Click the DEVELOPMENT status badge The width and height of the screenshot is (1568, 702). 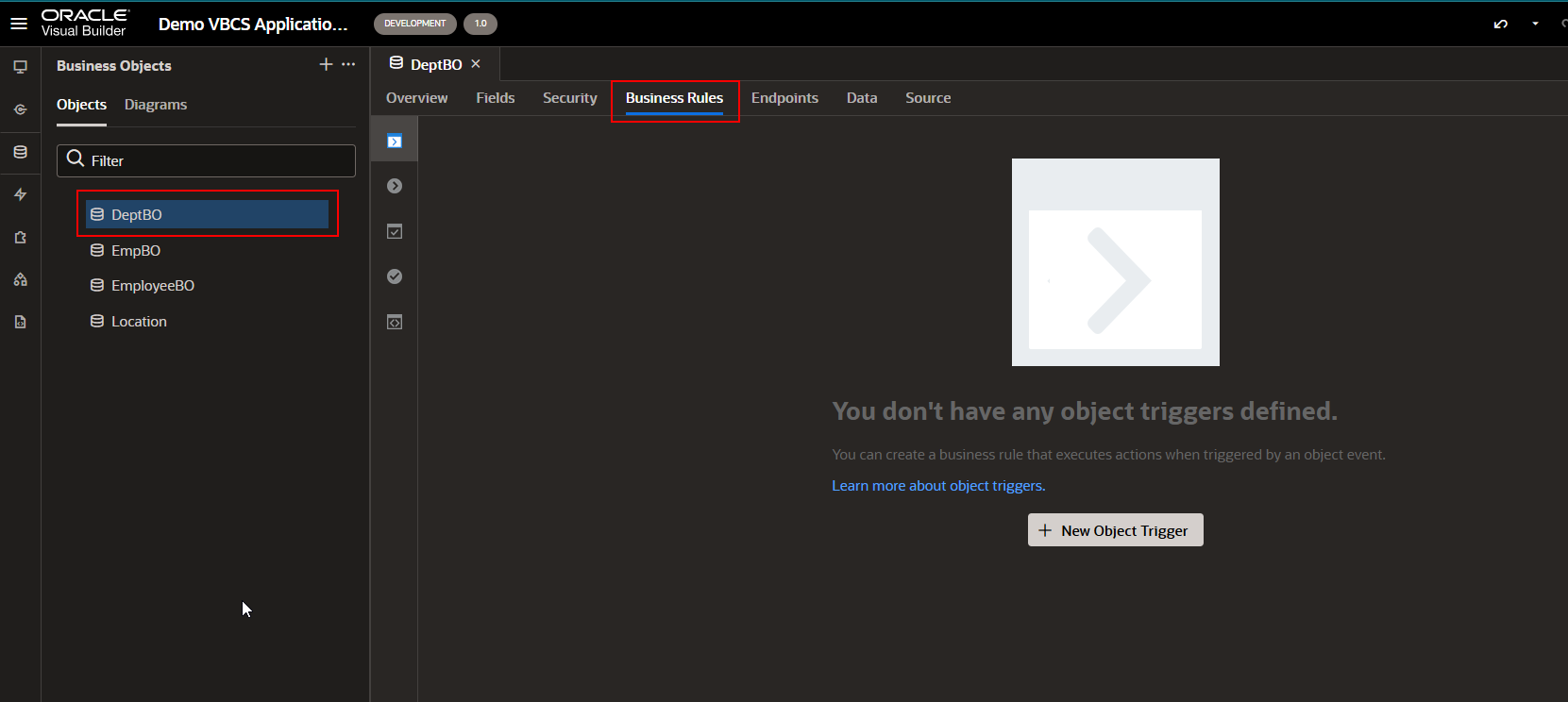tap(415, 24)
